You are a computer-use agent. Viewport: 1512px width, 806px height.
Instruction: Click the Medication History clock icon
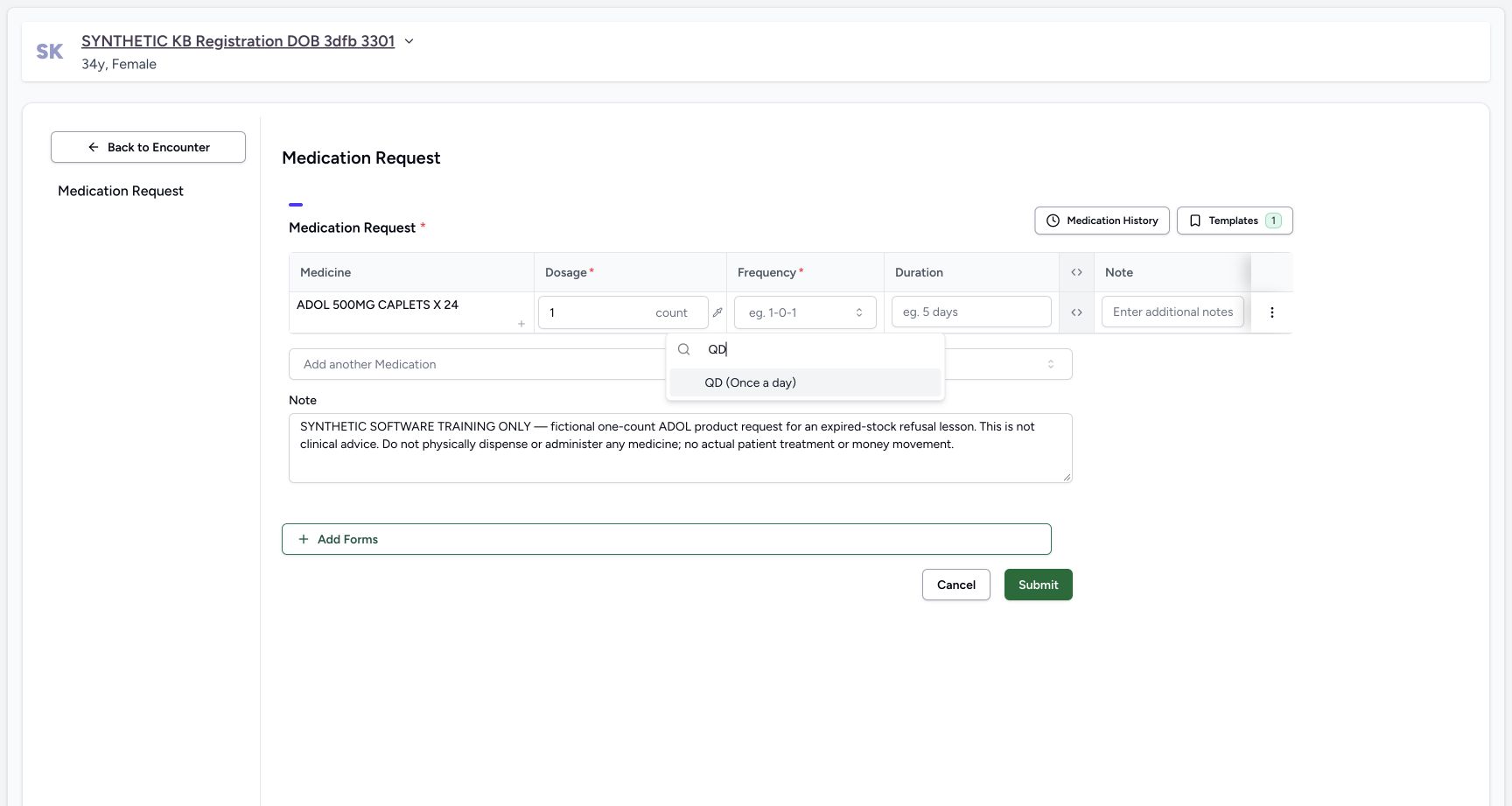(1053, 221)
